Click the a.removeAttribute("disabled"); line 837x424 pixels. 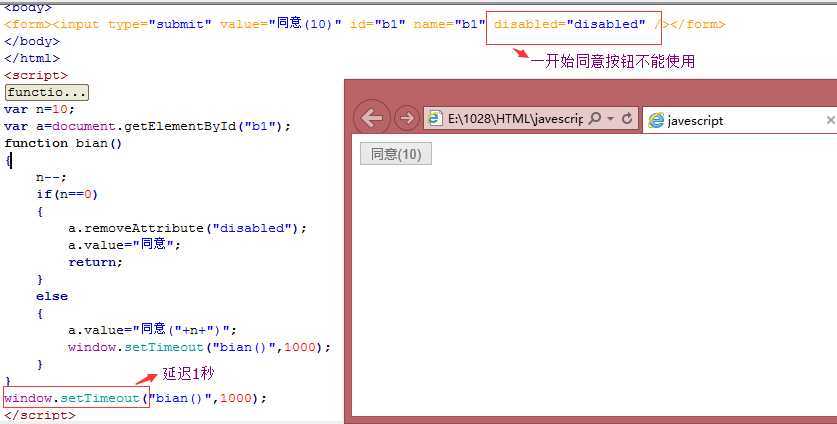[187, 228]
